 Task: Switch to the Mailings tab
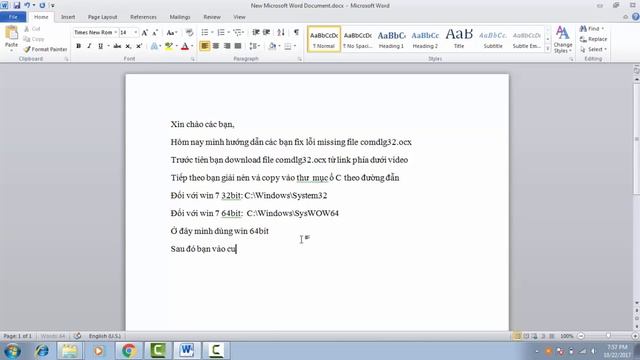180,17
